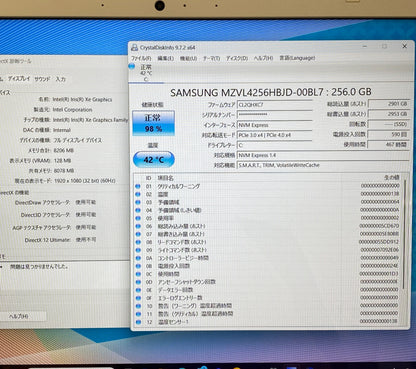The width and height of the screenshot is (416, 369).
Task: Switch to サウンド tab in DirectX tool
Action: point(42,79)
